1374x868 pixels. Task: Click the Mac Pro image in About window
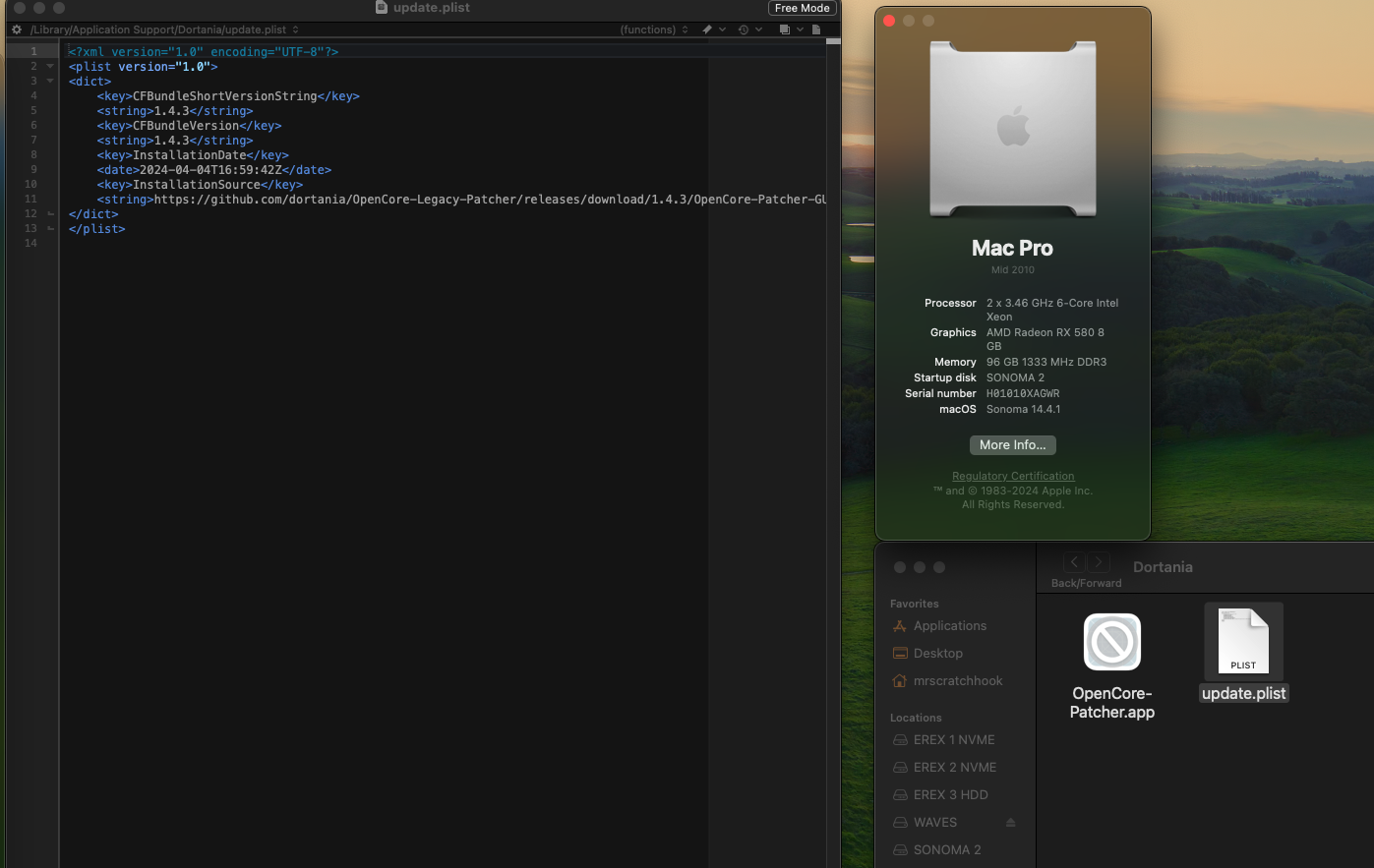(1013, 129)
